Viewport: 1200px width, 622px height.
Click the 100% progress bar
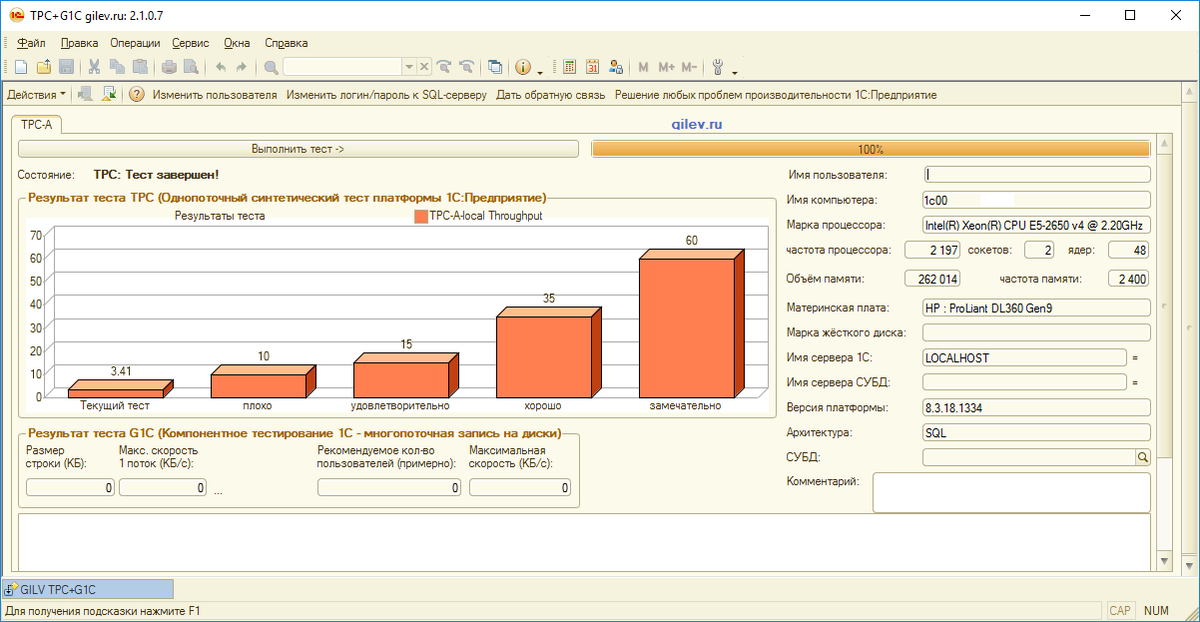[x=871, y=149]
